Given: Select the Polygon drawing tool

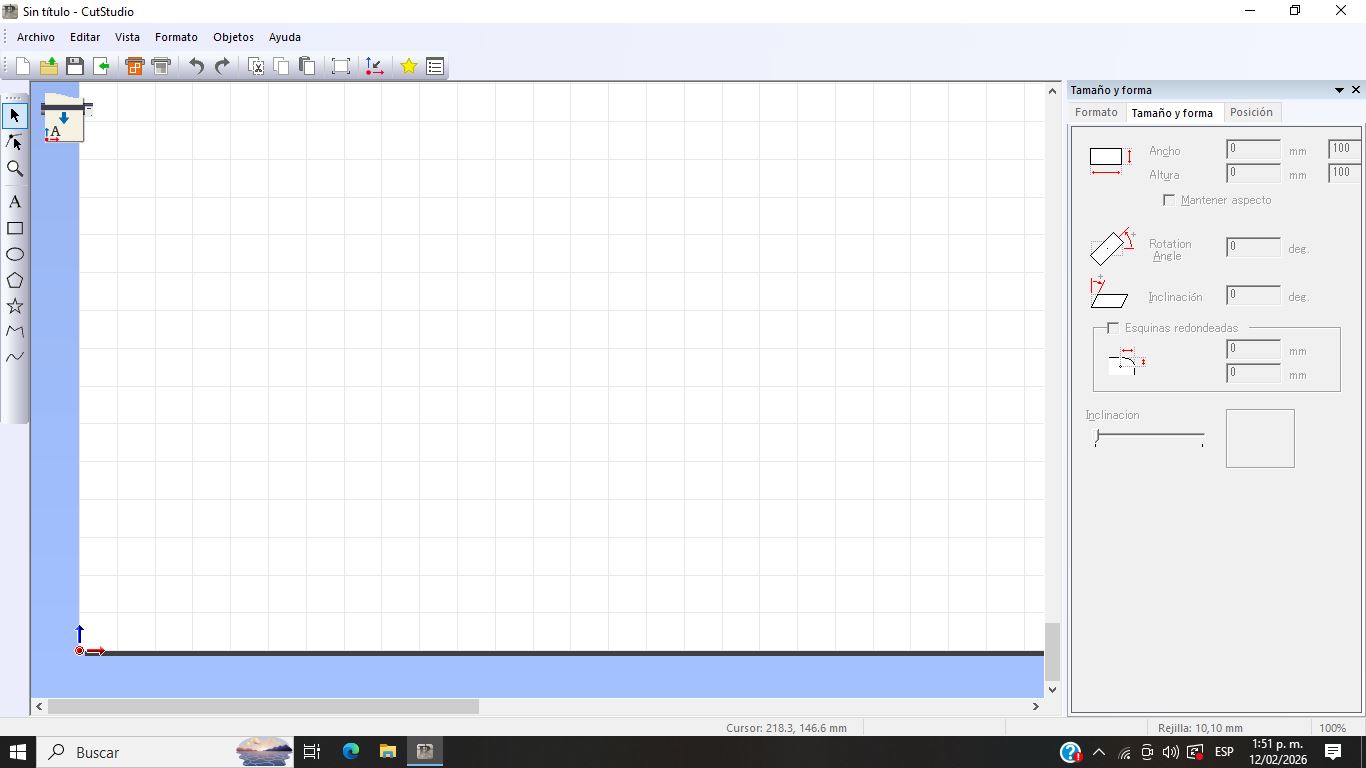Looking at the screenshot, I should tap(14, 281).
